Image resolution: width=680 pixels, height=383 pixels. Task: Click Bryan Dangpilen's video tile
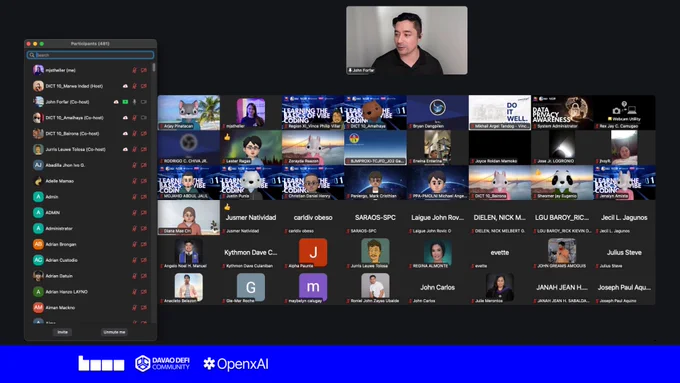(x=437, y=113)
